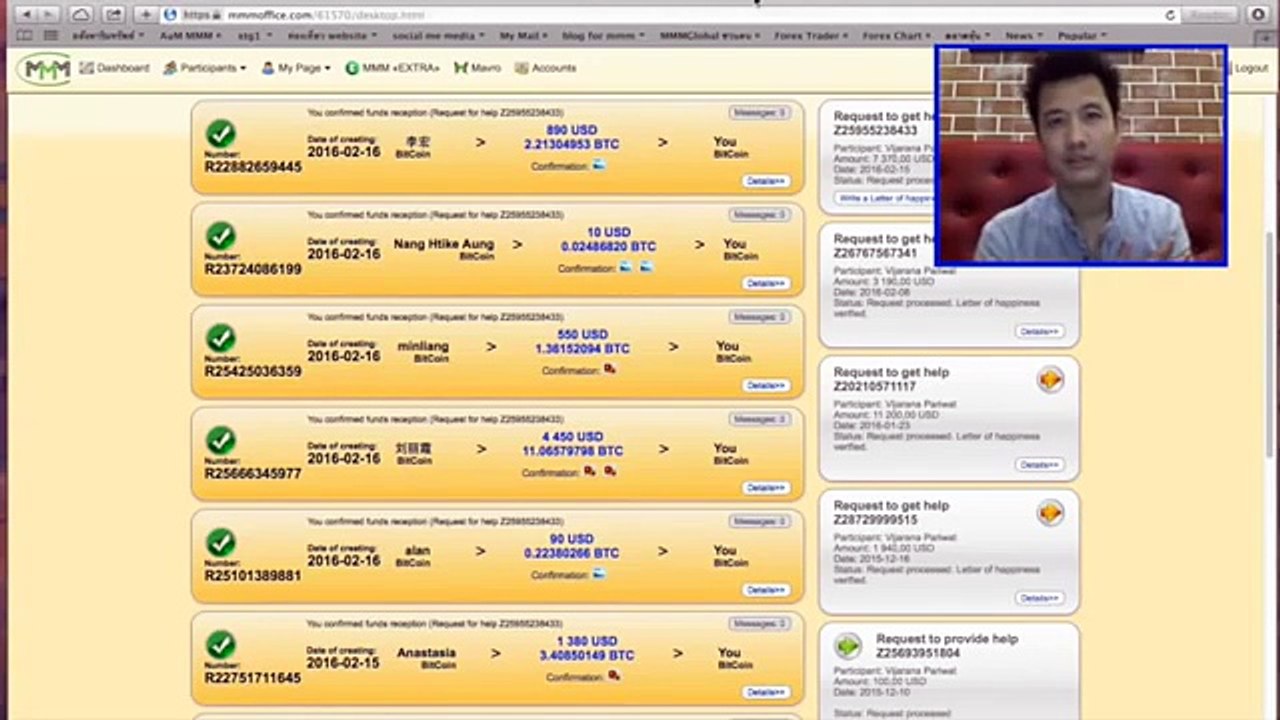1280x720 pixels.
Task: Open Details for request Z28729999515
Action: (x=1039, y=598)
